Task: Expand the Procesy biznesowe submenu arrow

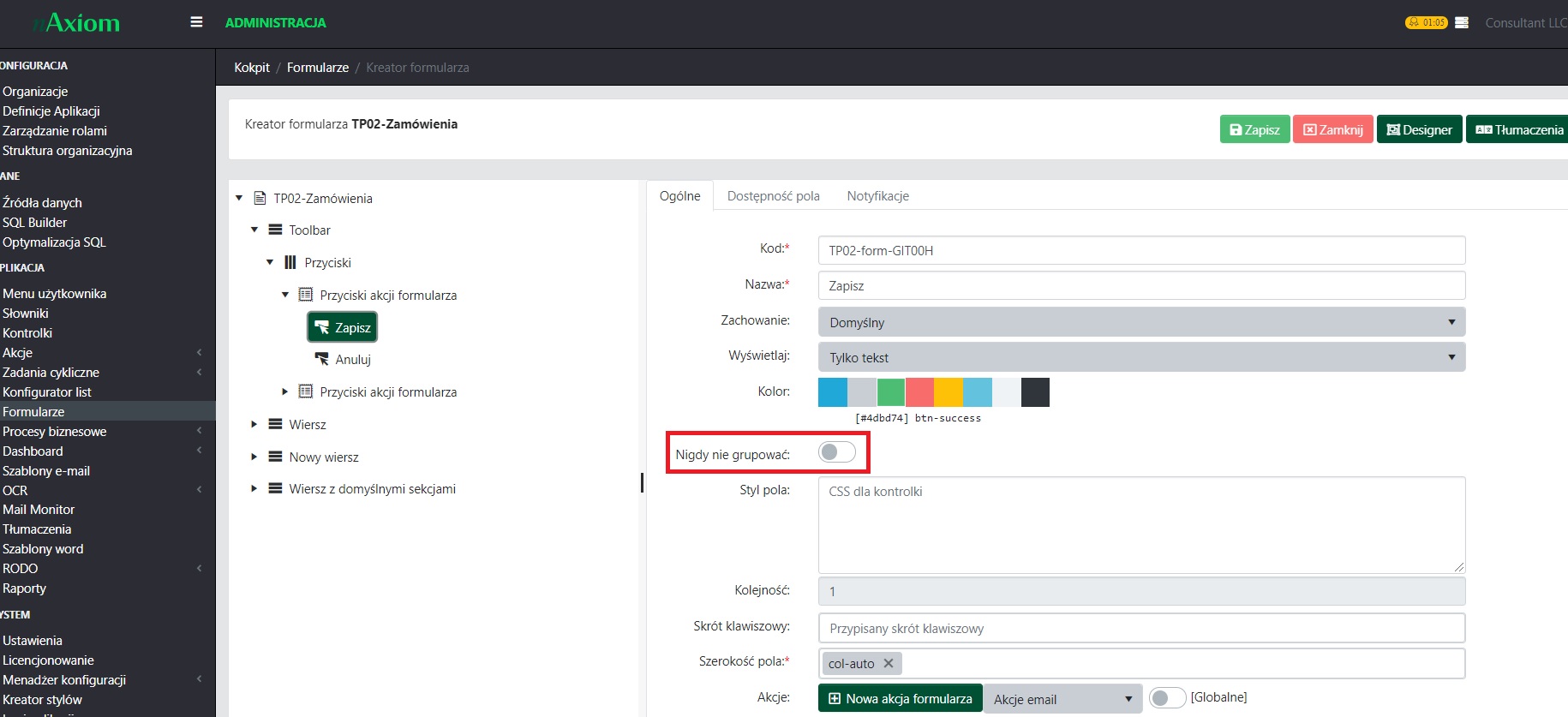Action: [x=199, y=431]
